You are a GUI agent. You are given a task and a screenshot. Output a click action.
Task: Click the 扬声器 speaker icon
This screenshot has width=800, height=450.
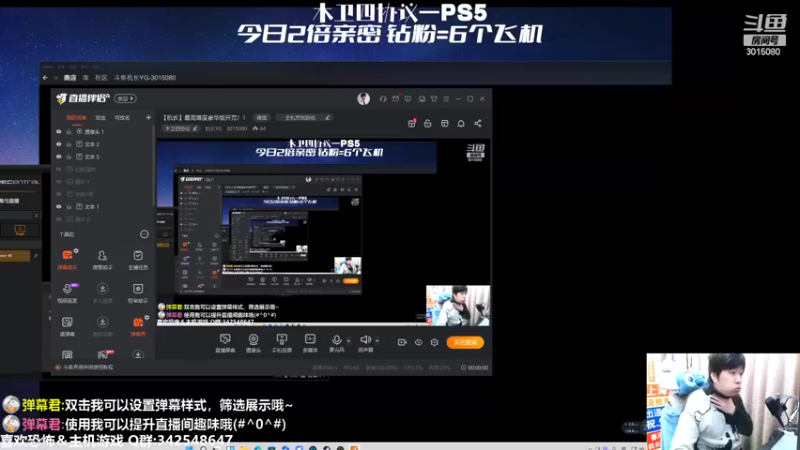[365, 340]
